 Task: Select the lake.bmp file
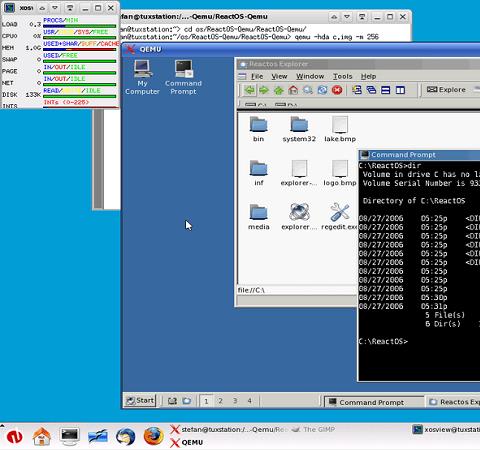pos(340,129)
